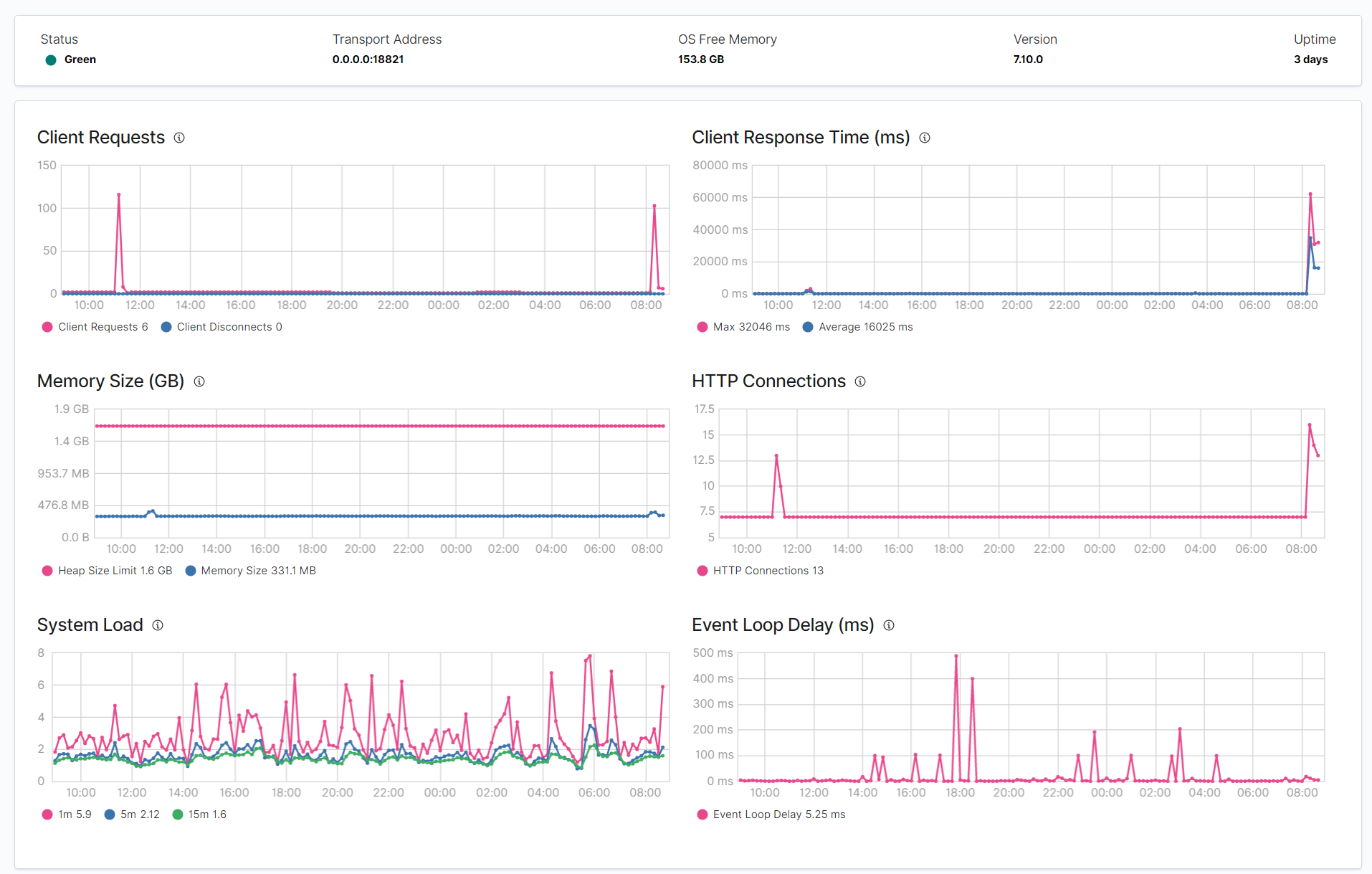Toggle Memory Size 331.1 MB legend entry
Viewport: 1372px width, 874px height.
251,571
